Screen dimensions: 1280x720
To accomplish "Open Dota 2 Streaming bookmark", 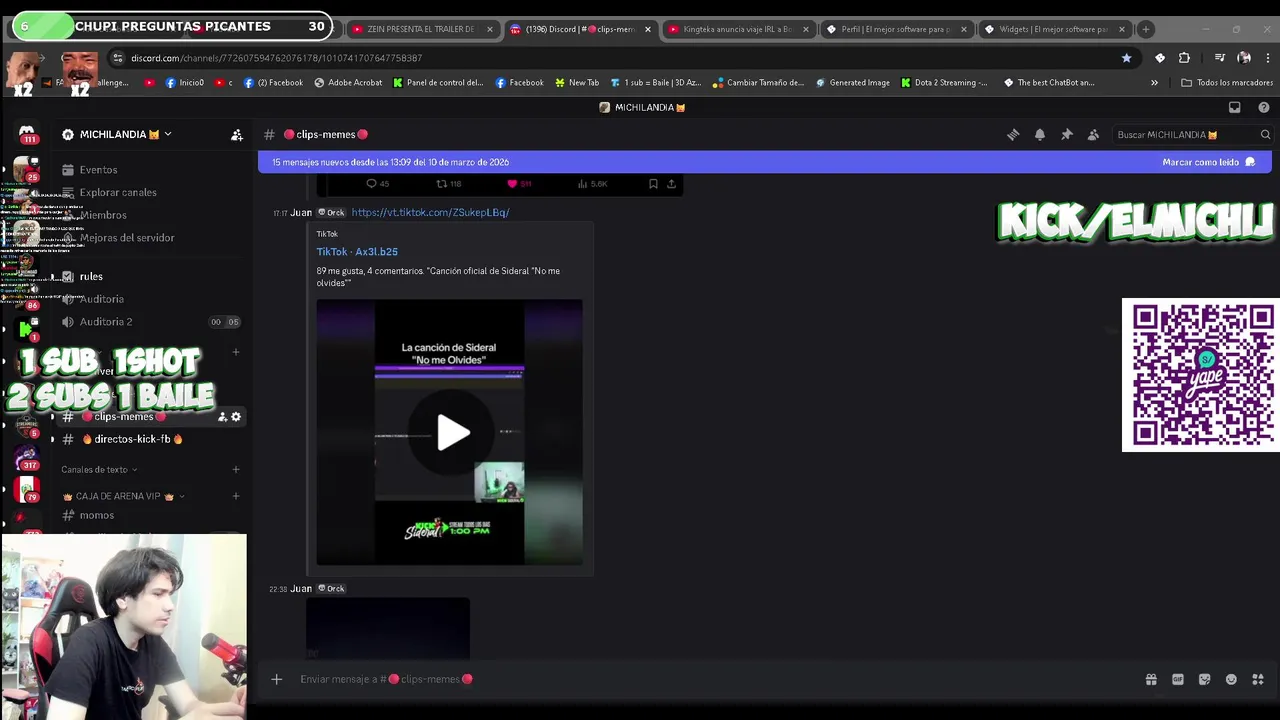I will [945, 83].
